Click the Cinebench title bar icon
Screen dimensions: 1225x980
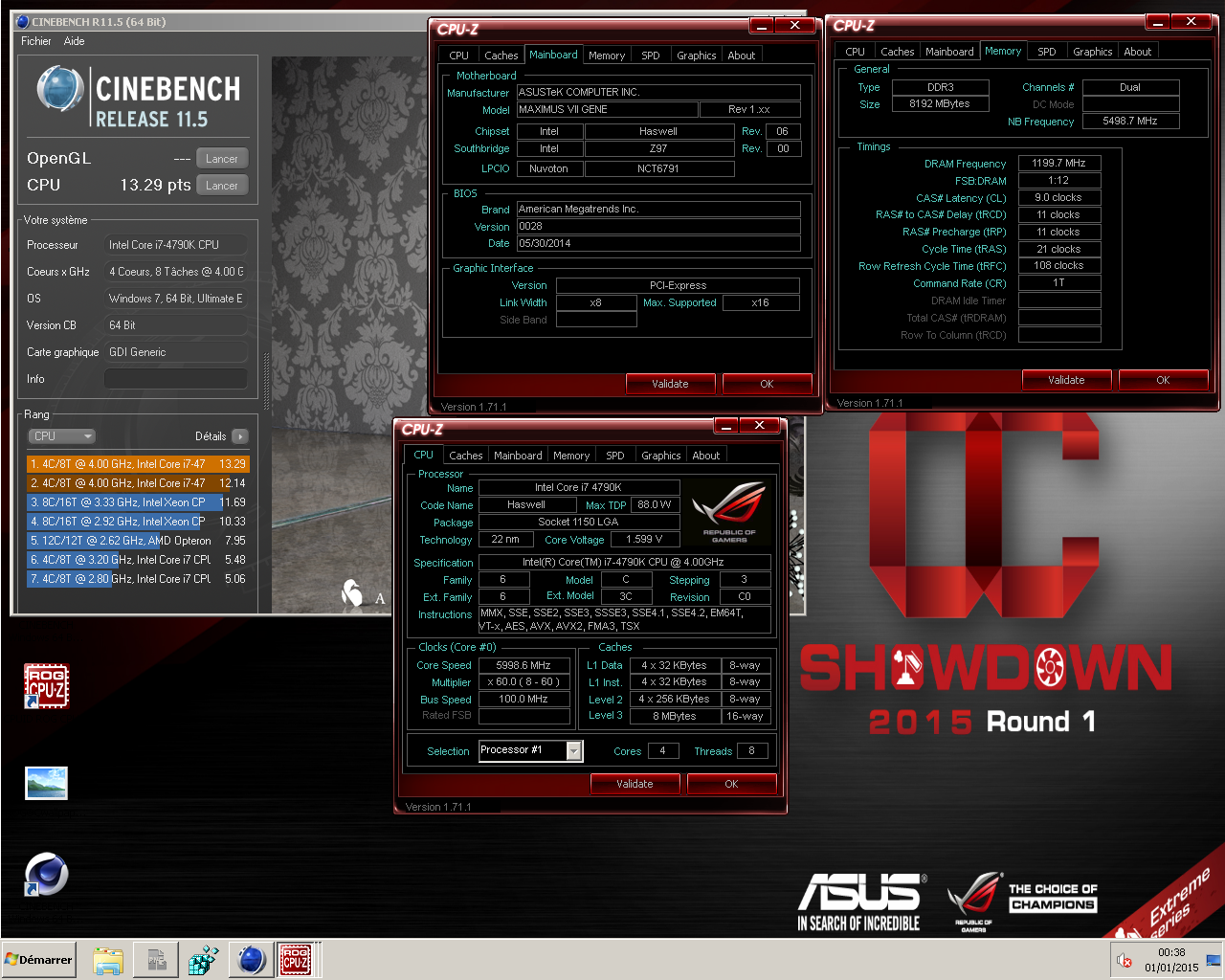coord(23,21)
